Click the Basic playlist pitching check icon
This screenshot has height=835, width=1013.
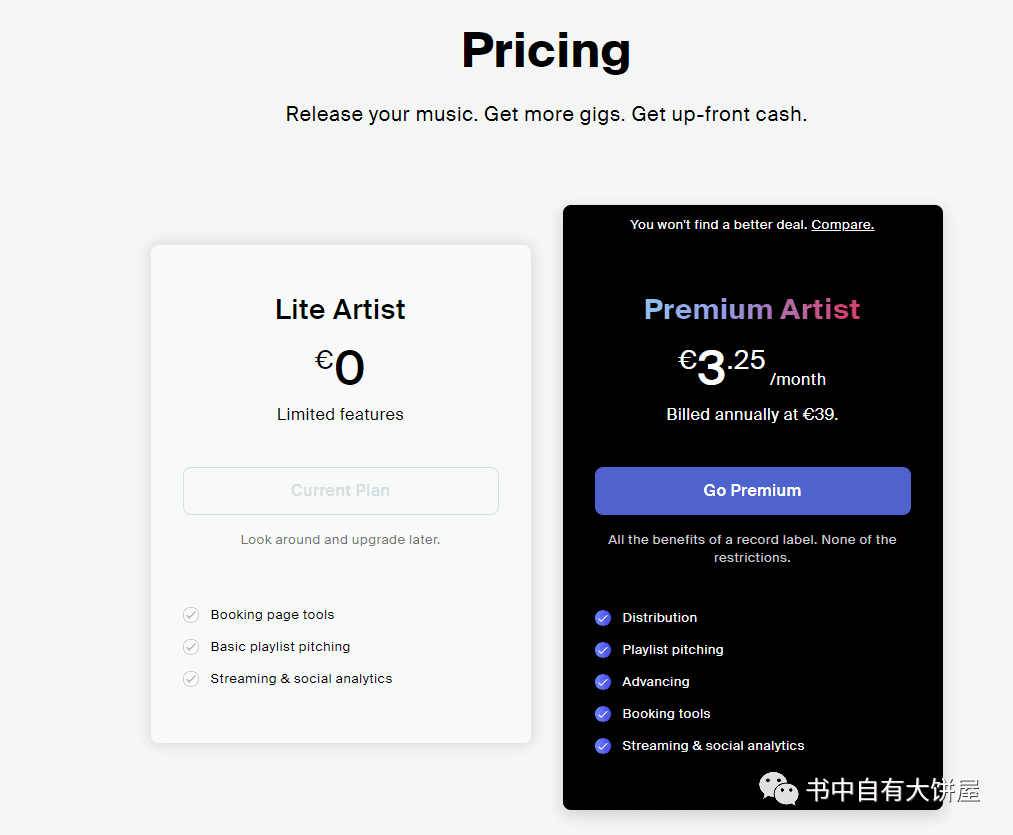pos(191,646)
